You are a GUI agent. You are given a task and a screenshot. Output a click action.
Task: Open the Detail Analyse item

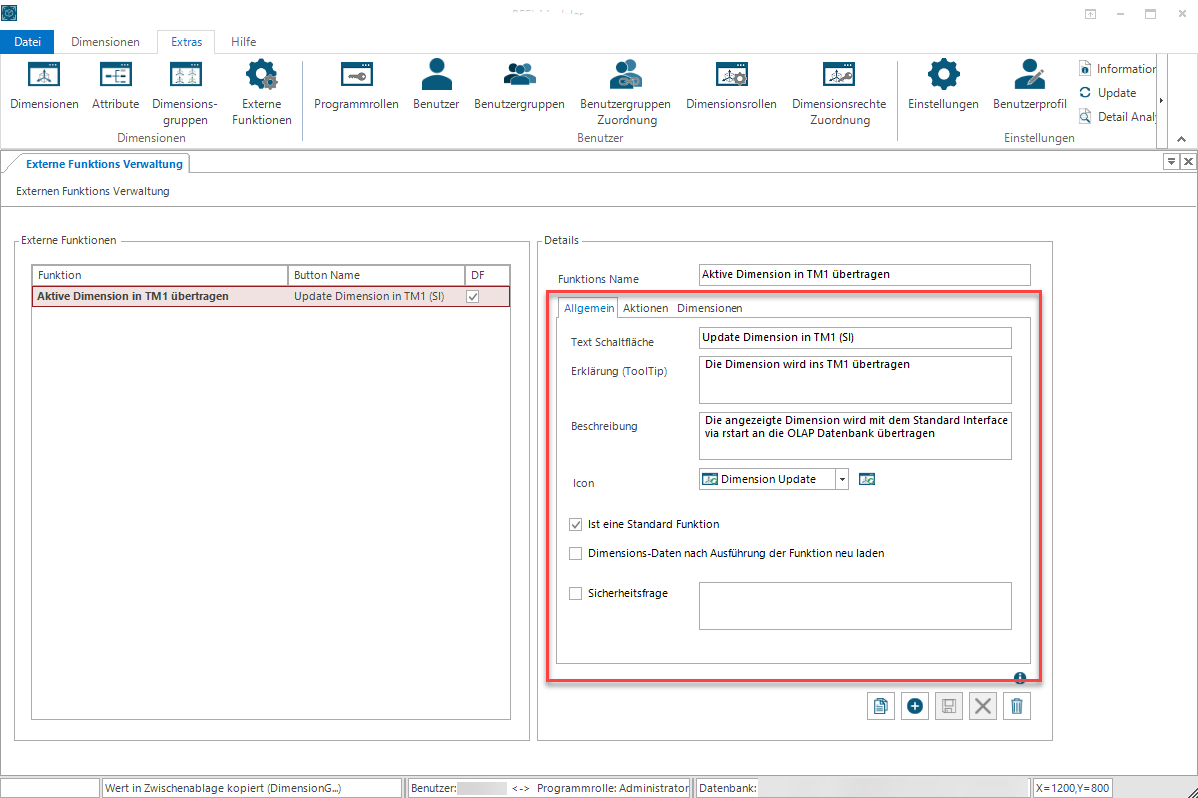pyautogui.click(x=1117, y=116)
